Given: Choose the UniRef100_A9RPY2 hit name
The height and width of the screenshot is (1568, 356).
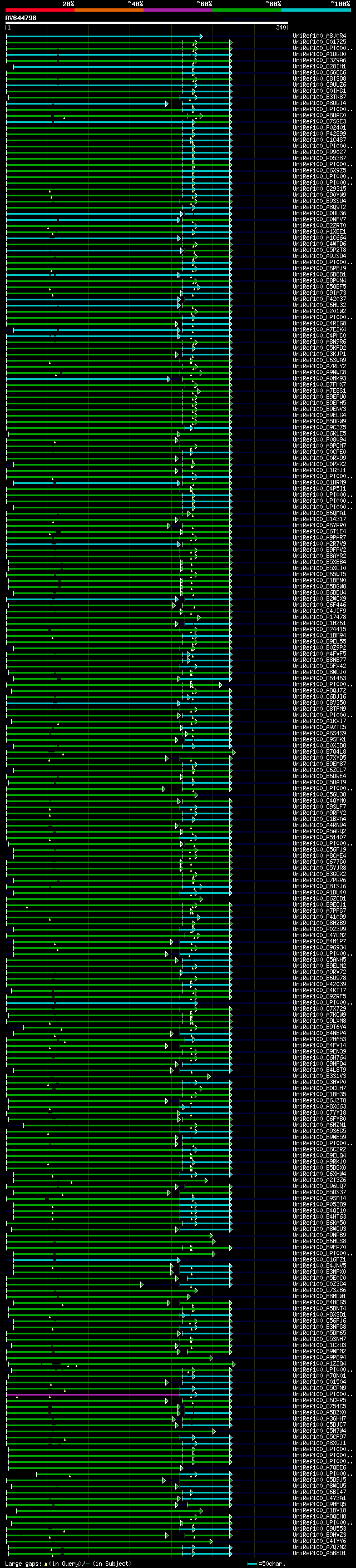Looking at the screenshot, I should point(319,813).
